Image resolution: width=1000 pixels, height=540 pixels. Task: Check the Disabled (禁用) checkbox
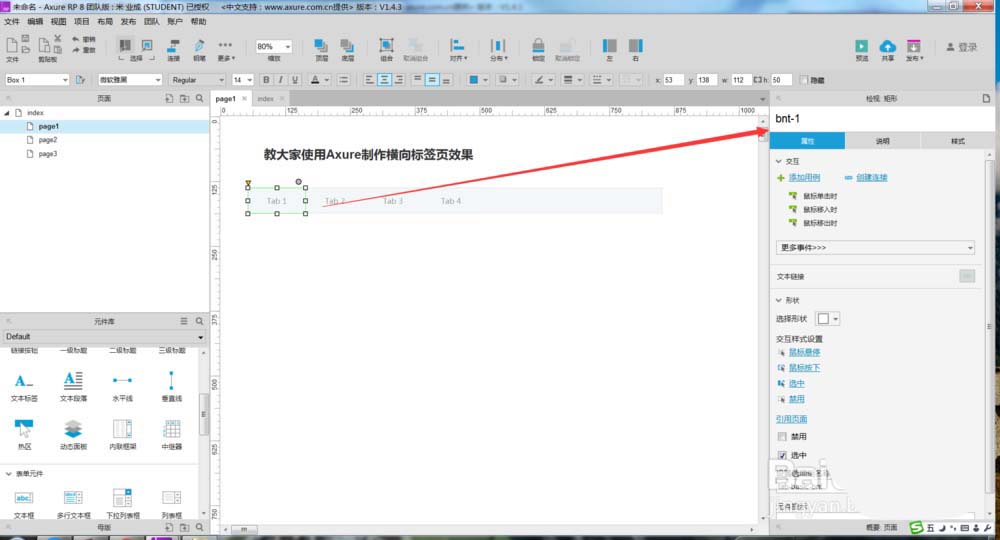(x=782, y=437)
